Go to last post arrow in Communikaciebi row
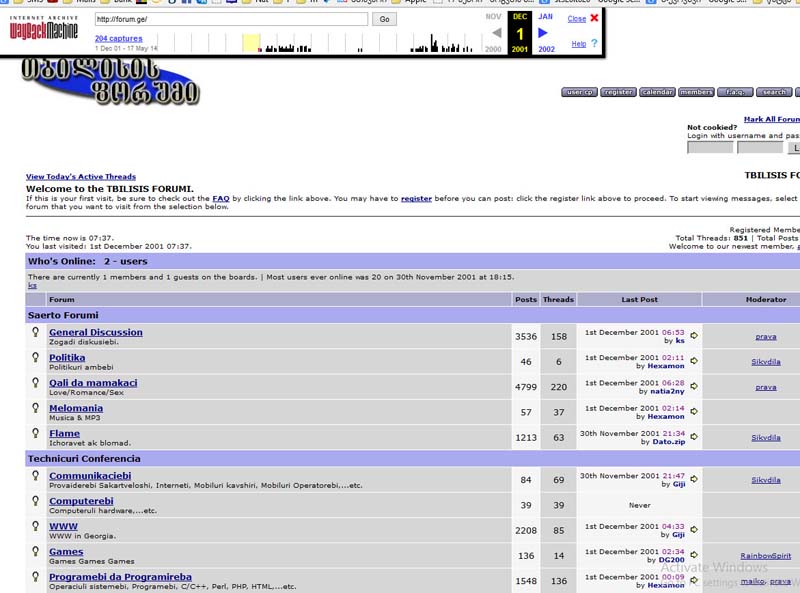 pyautogui.click(x=694, y=479)
